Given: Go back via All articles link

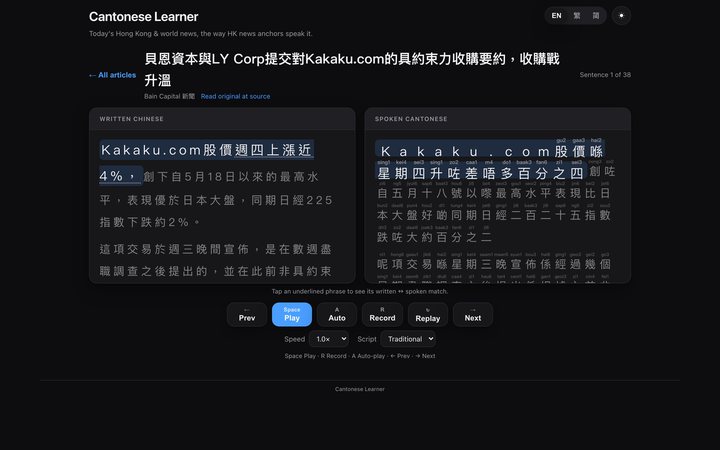Looking at the screenshot, I should pyautogui.click(x=112, y=75).
